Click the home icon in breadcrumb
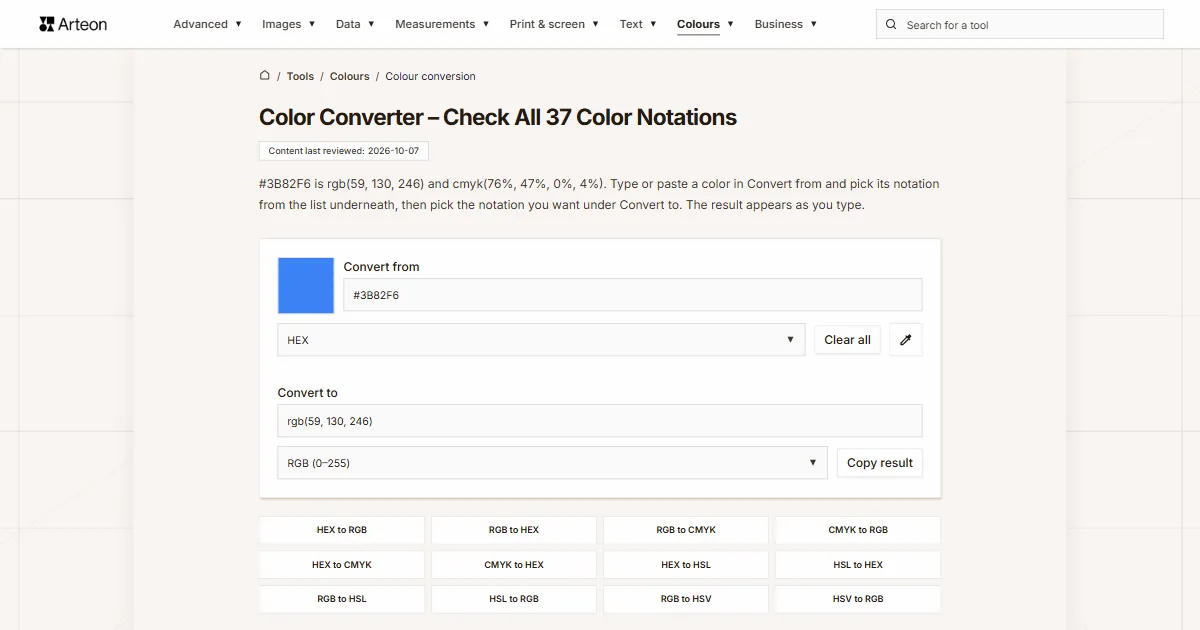The height and width of the screenshot is (630, 1200). [265, 75]
